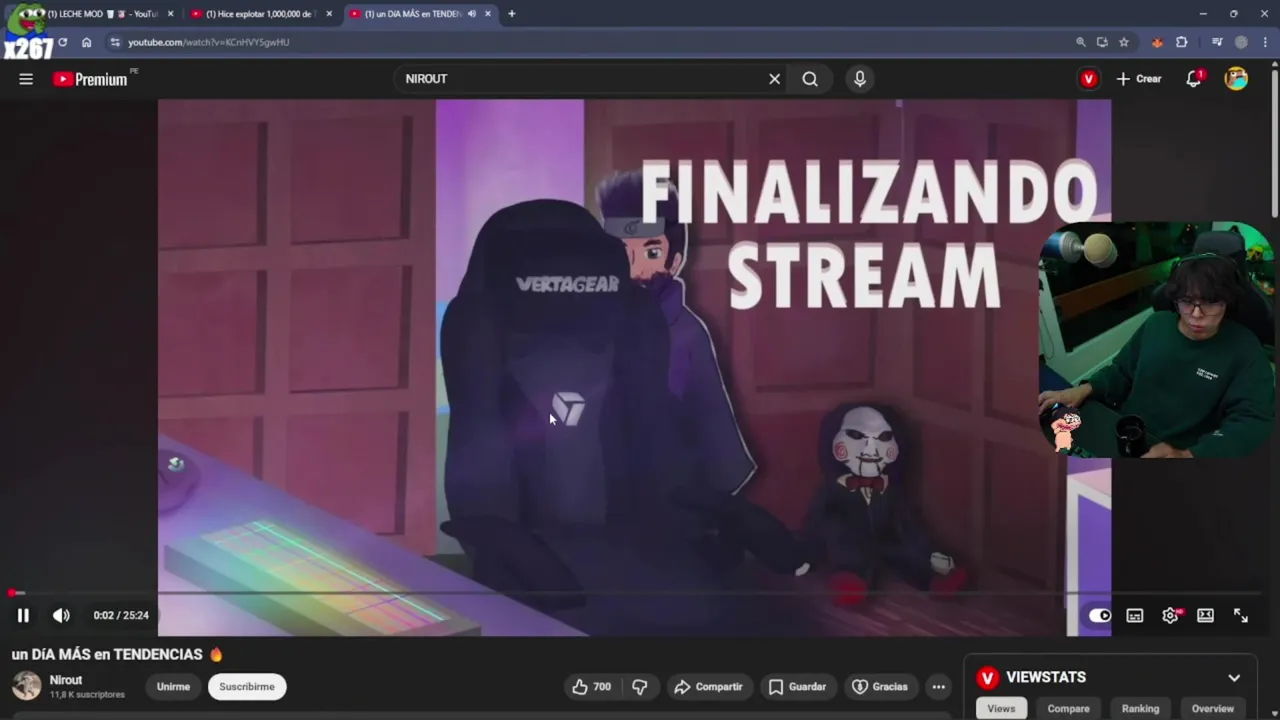Close the un DÍA MÁS en TENDENCIAS tab
Screen dimensions: 1280x720
click(488, 14)
